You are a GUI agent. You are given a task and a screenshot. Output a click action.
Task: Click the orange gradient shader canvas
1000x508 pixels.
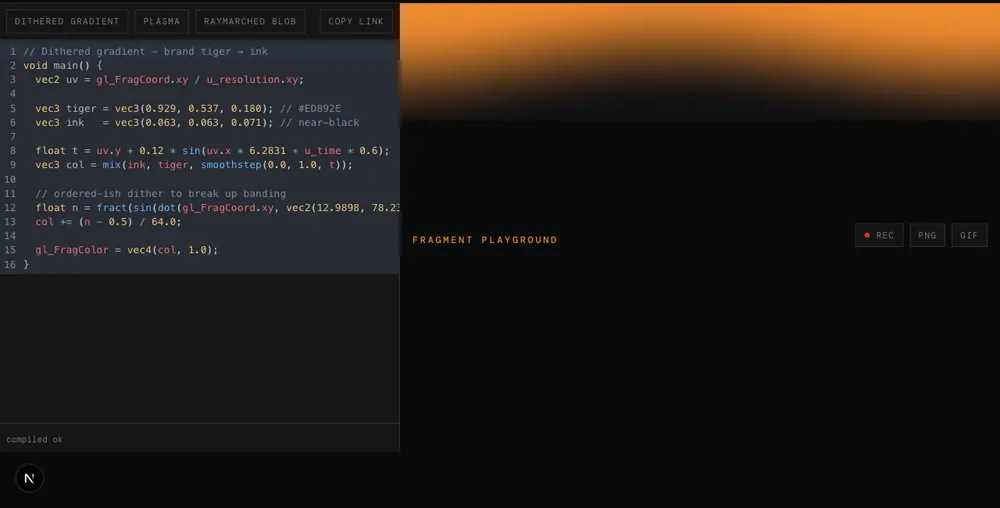700,61
